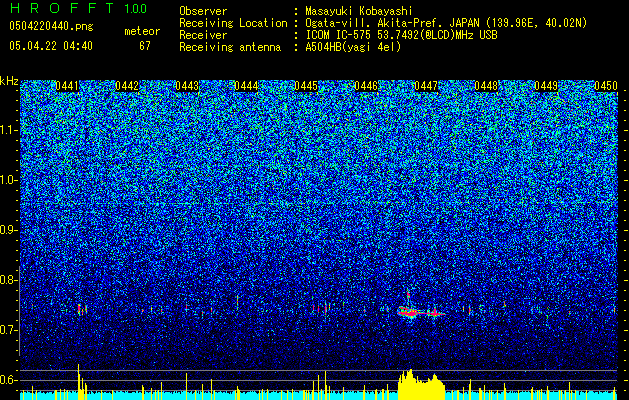Click the meteor count value 67

pyautogui.click(x=145, y=46)
